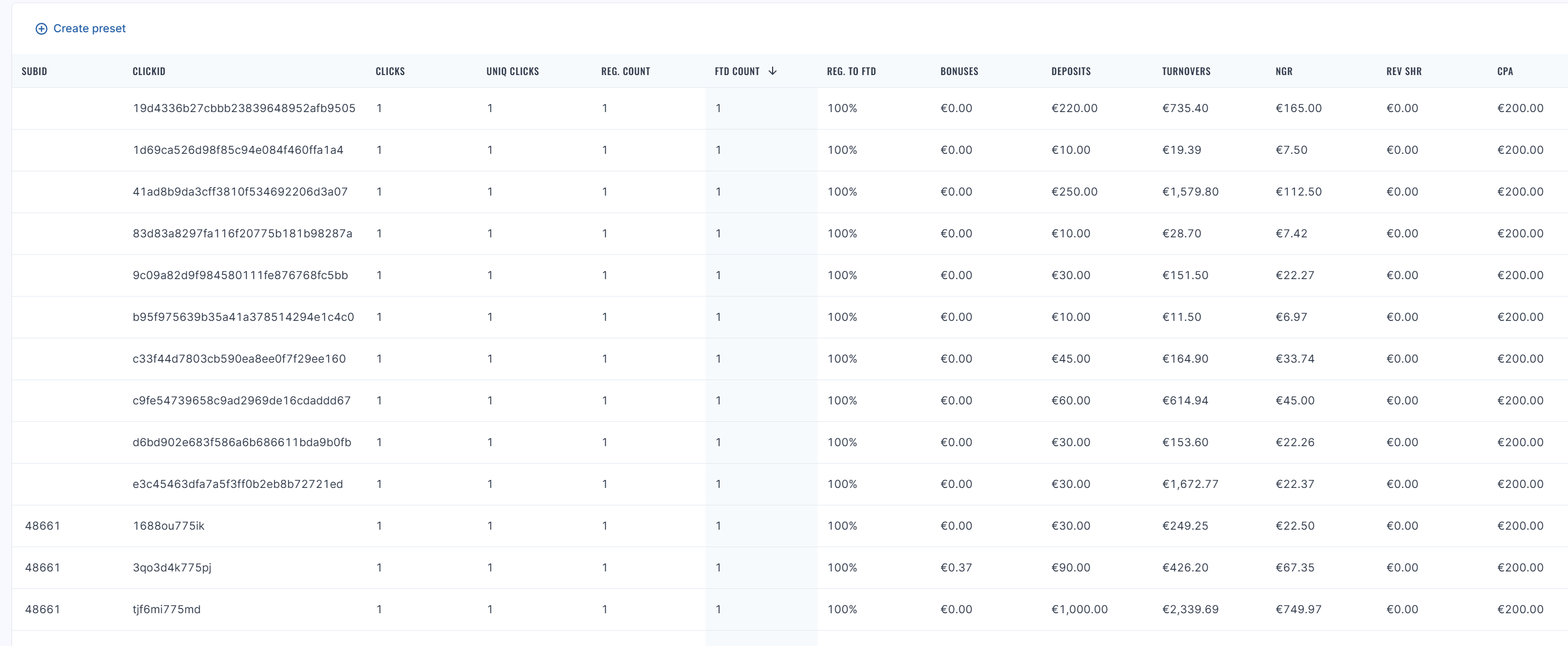Click SUBID 48661 in the 3qo3d4k775pj row
The height and width of the screenshot is (646, 1568).
click(43, 568)
